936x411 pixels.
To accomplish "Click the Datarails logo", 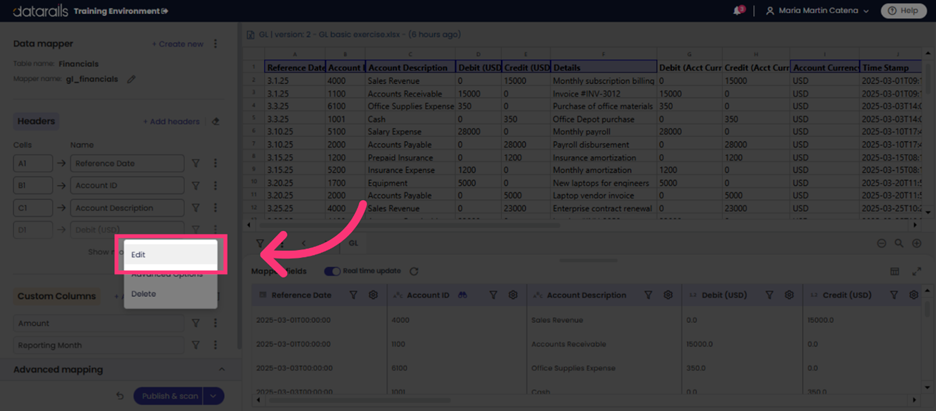I will point(41,11).
